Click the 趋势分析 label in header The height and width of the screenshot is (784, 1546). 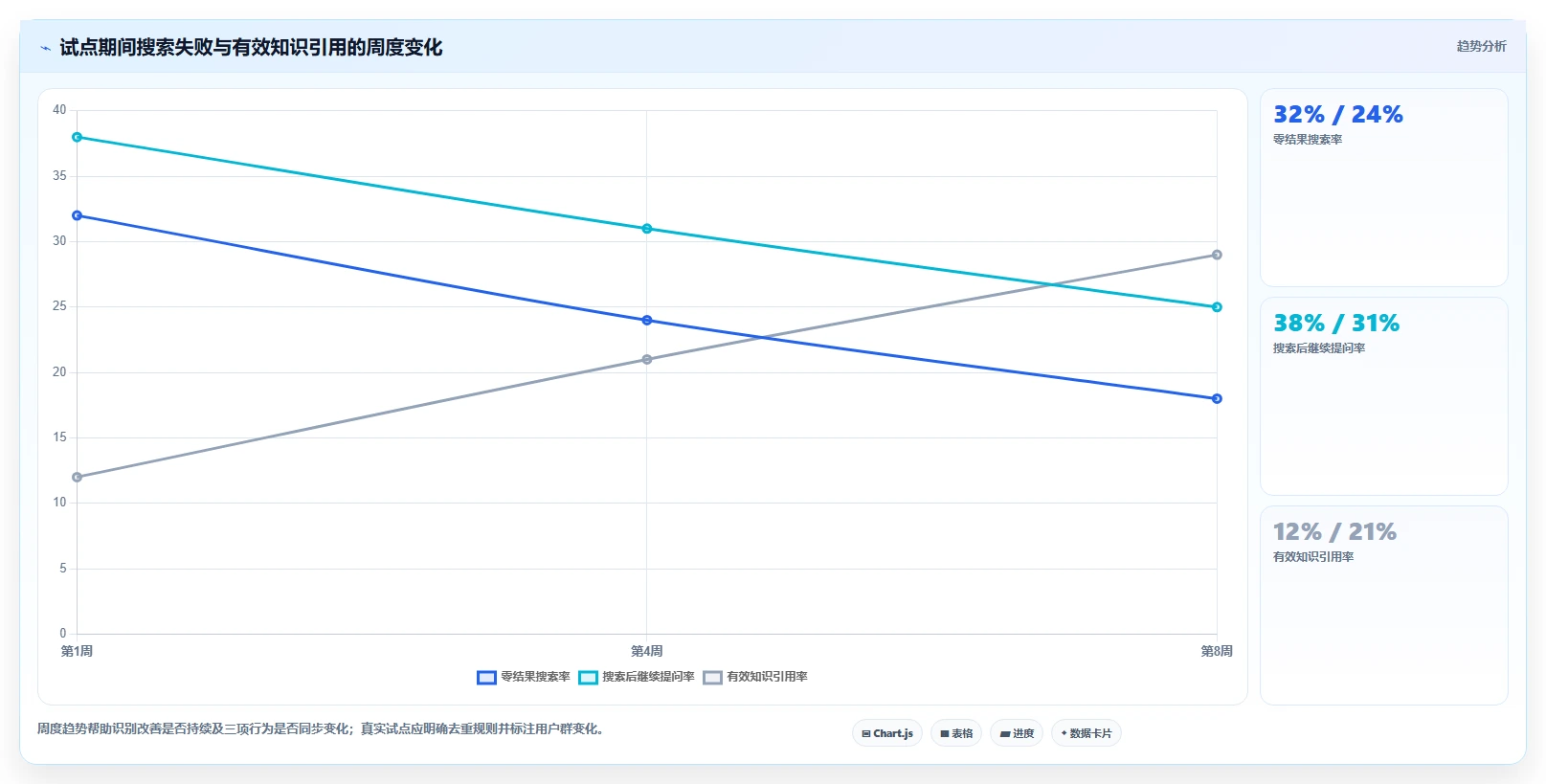[1481, 46]
